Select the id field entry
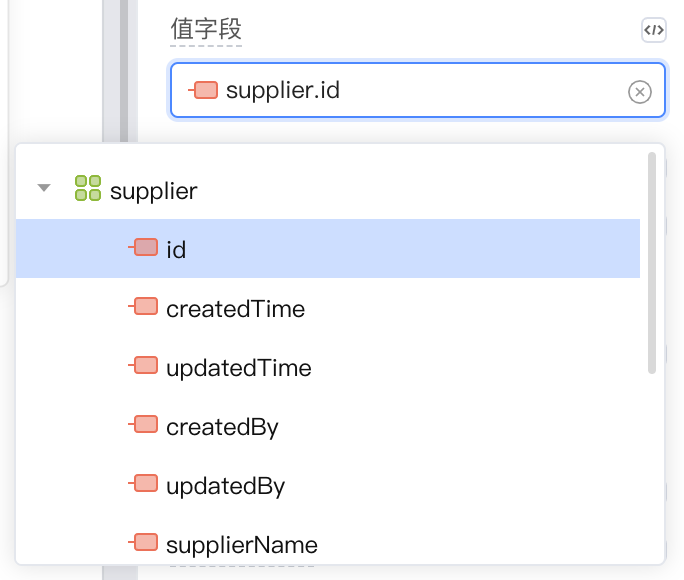 click(x=328, y=249)
